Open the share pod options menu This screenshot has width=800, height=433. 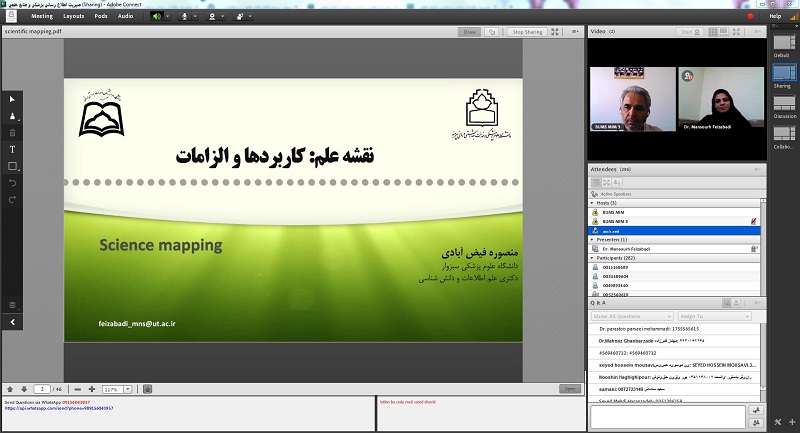coord(575,32)
